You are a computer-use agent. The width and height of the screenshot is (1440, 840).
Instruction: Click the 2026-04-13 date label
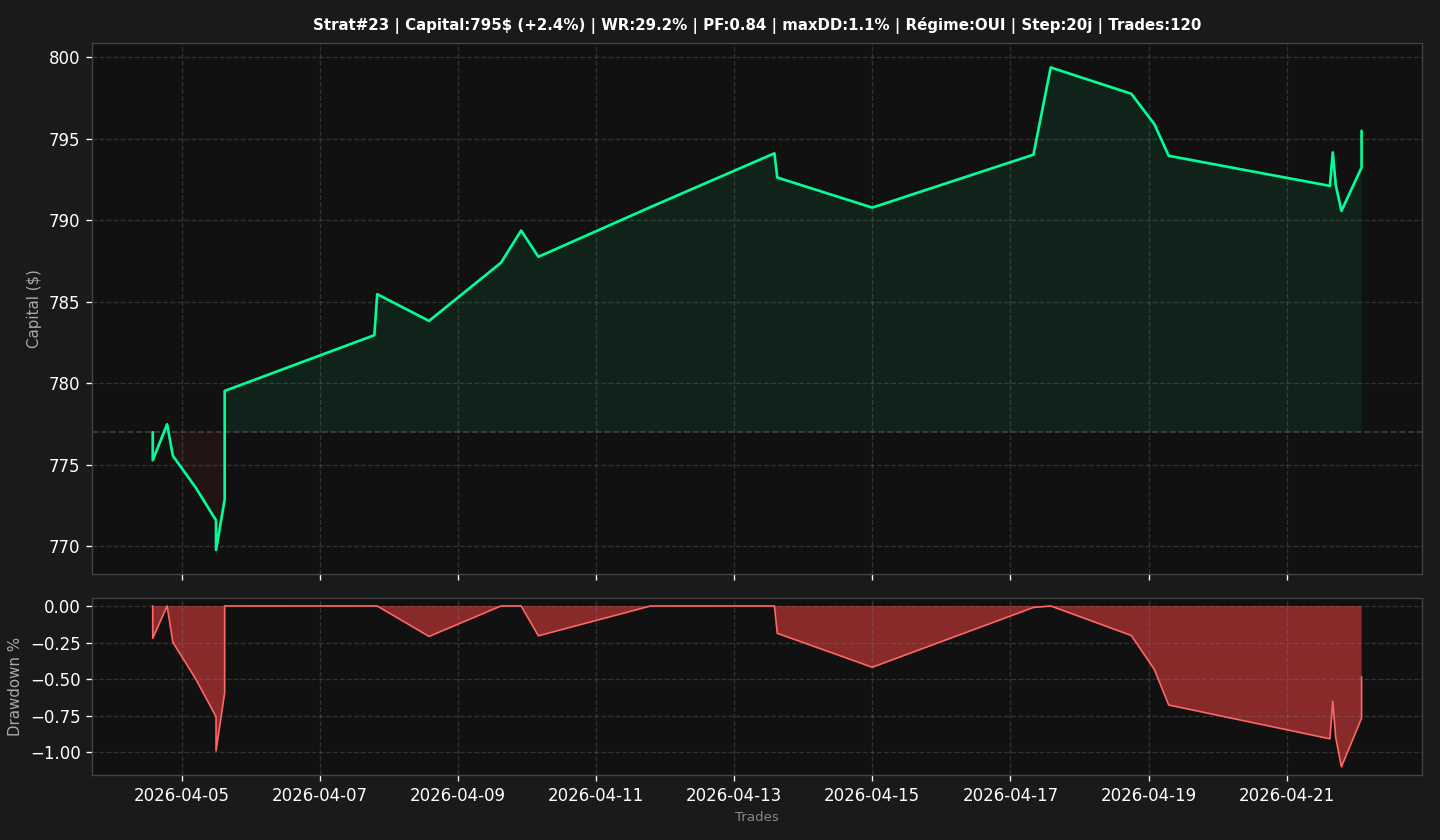click(x=734, y=795)
